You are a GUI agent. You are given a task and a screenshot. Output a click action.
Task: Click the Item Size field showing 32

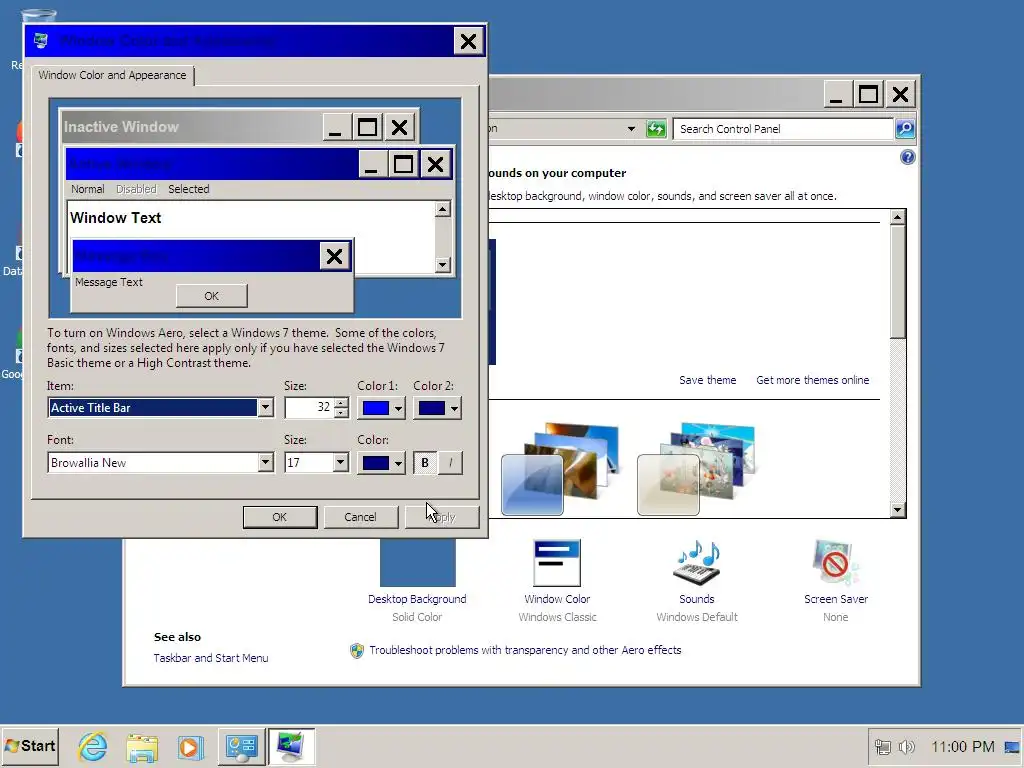310,408
